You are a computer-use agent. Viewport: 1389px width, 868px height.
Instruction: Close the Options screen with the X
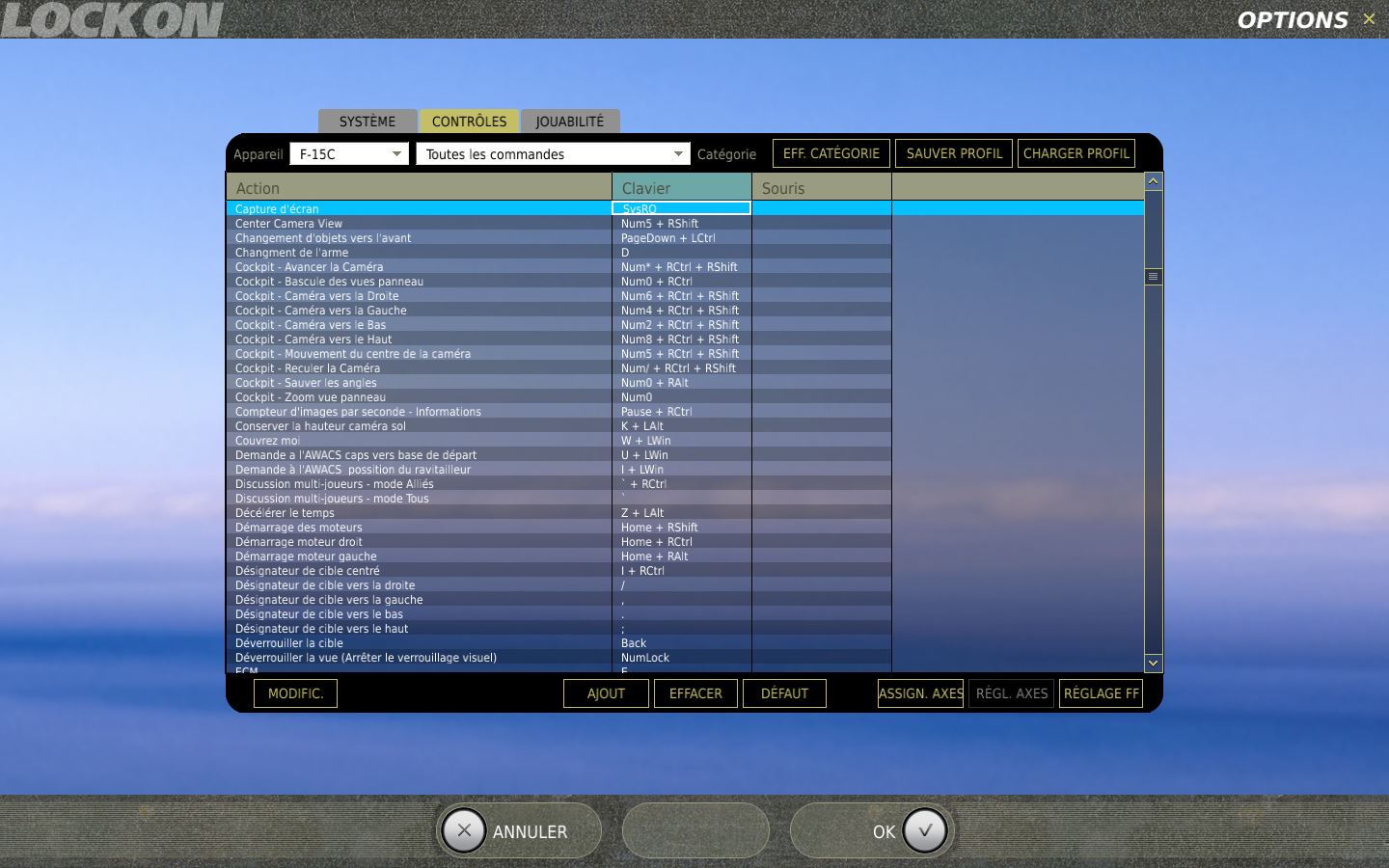1369,19
